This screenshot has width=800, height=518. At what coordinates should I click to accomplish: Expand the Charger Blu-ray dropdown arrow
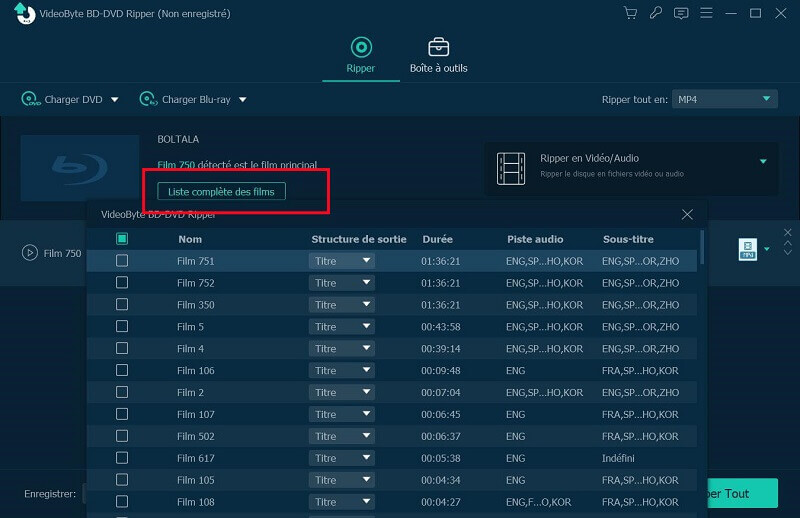tap(243, 100)
